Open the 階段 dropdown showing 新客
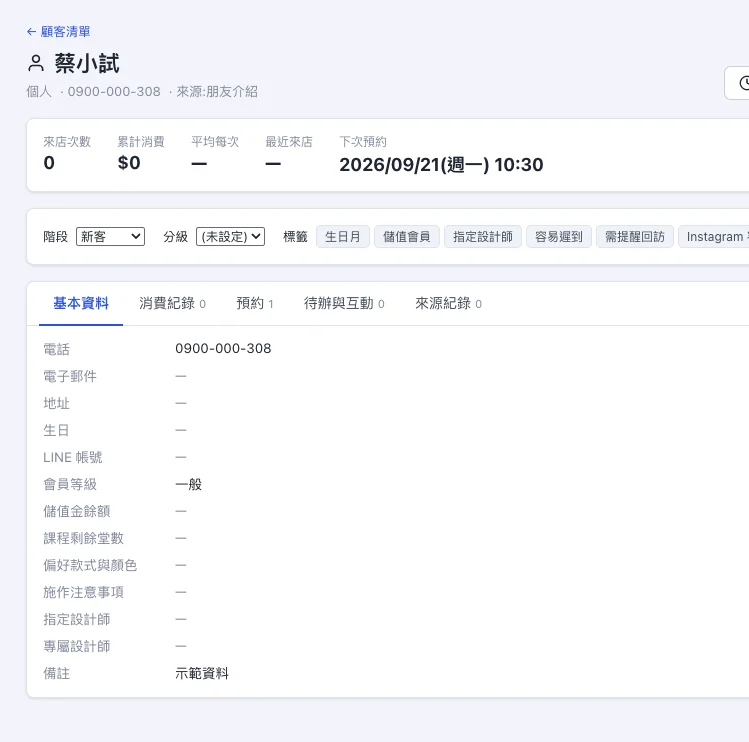749x742 pixels. (110, 237)
